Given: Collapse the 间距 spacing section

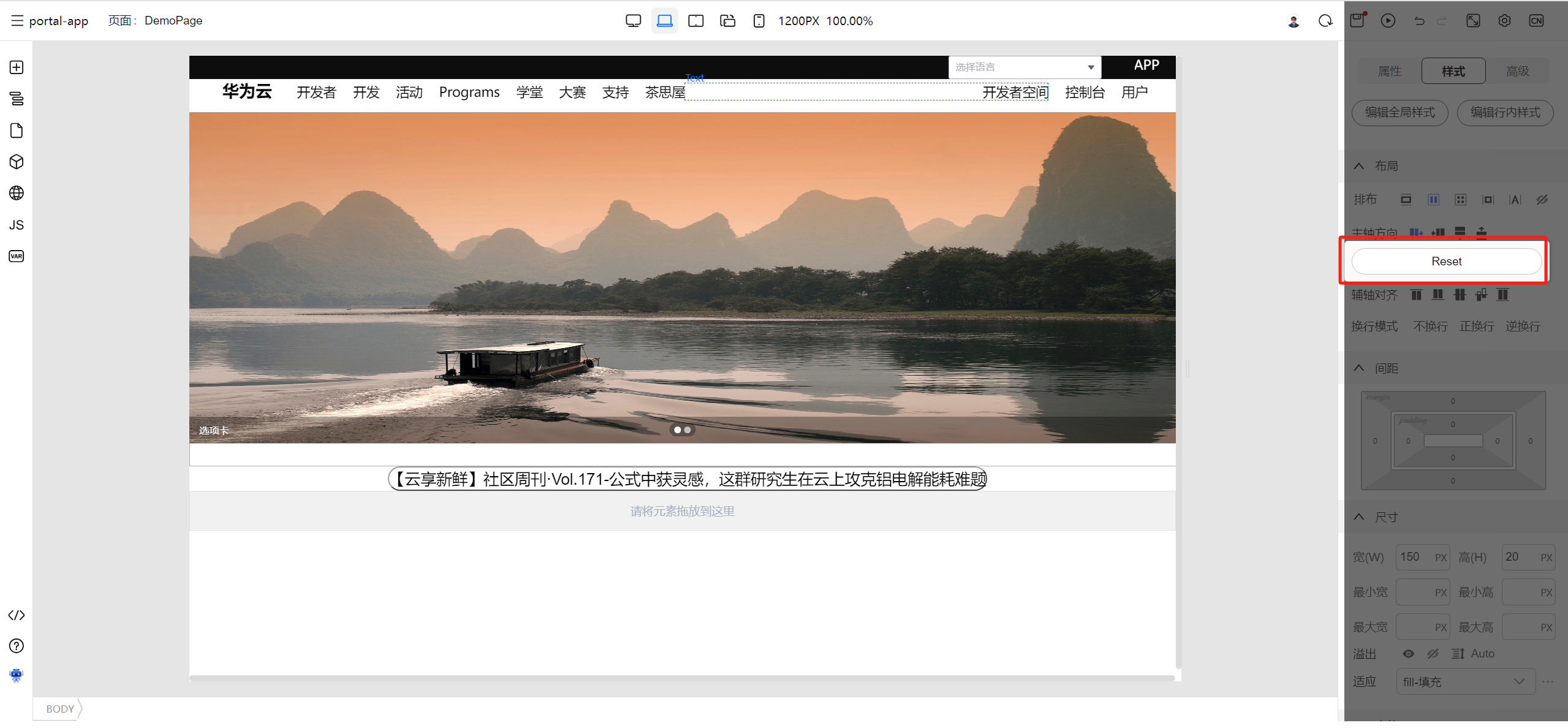Looking at the screenshot, I should coord(1358,368).
